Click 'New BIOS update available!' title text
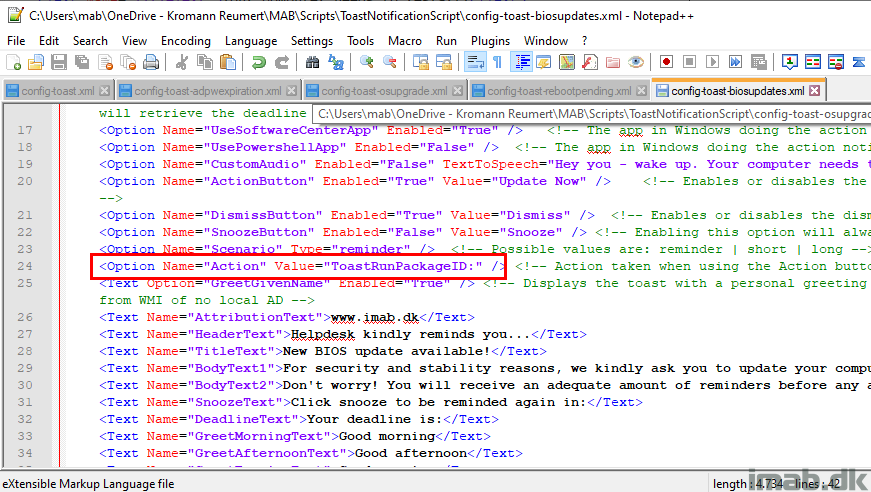The width and height of the screenshot is (871, 492). (387, 351)
